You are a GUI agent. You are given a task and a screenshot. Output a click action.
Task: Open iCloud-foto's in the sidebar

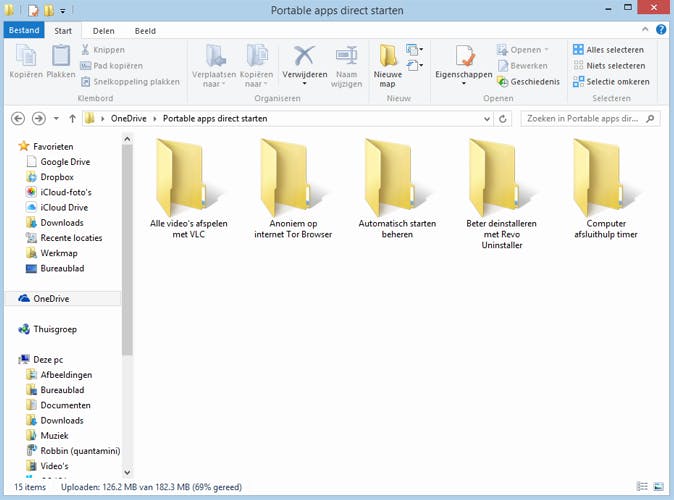pyautogui.click(x=66, y=192)
